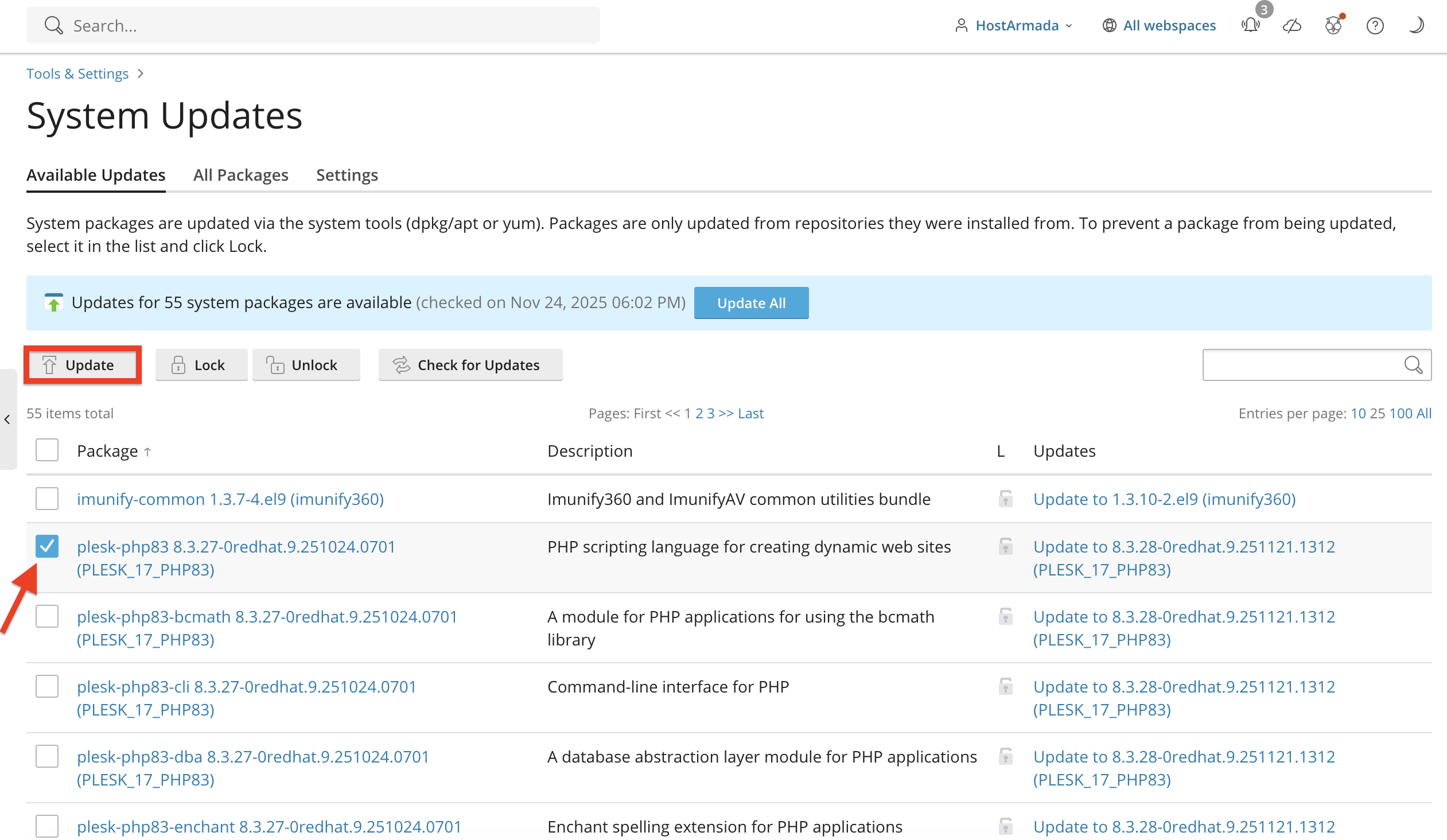Click the lock icon in the imunify-common row

[1005, 499]
